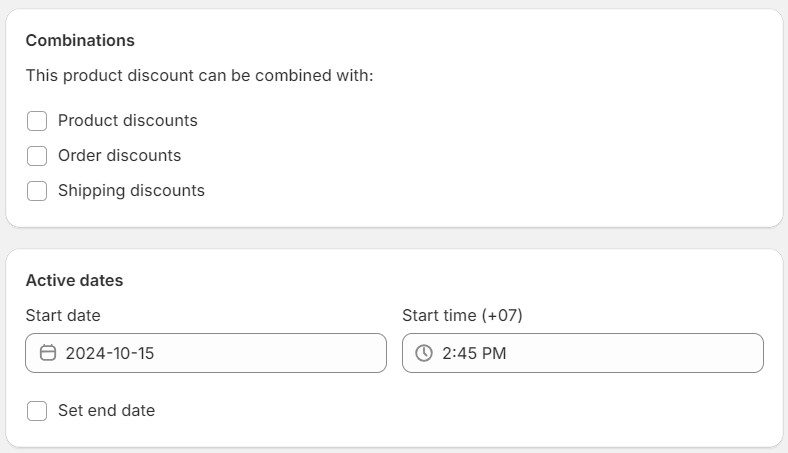This screenshot has height=453, width=788.
Task: Click the 'Shipping discounts' label text
Action: pyautogui.click(x=131, y=191)
